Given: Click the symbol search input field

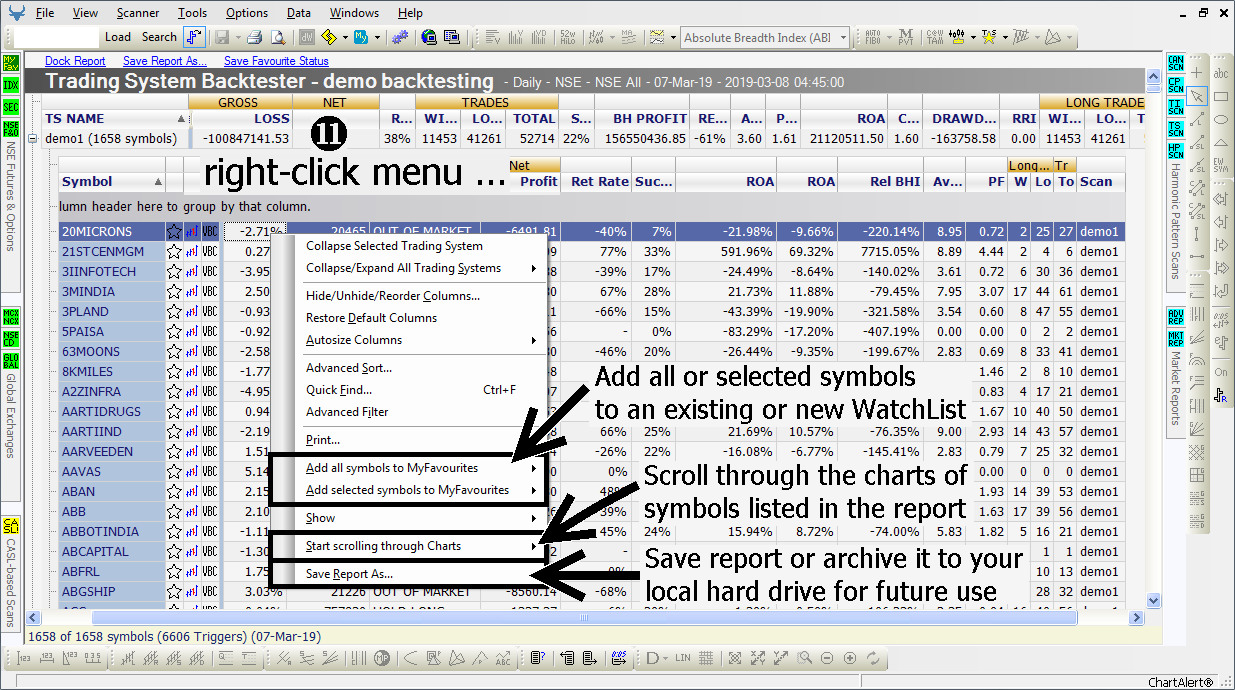Looking at the screenshot, I should click(57, 37).
